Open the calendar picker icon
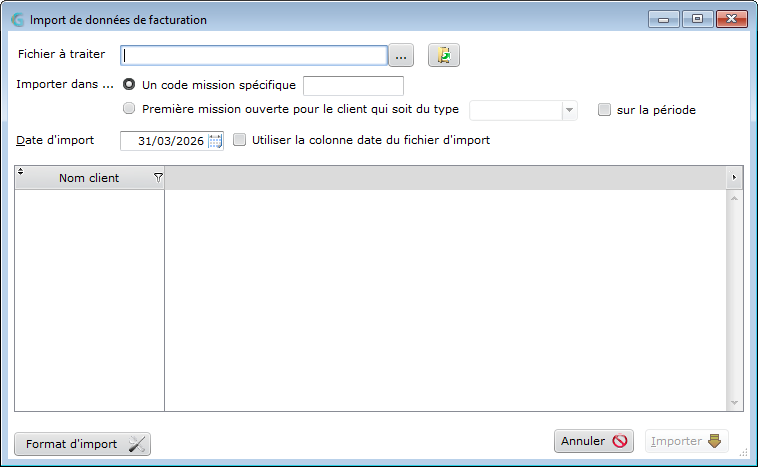 pyautogui.click(x=216, y=141)
